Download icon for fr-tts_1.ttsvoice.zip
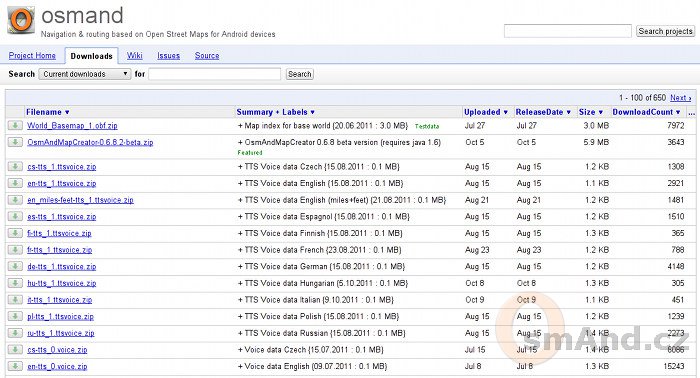Viewport: 700px width, 378px height. (x=15, y=250)
